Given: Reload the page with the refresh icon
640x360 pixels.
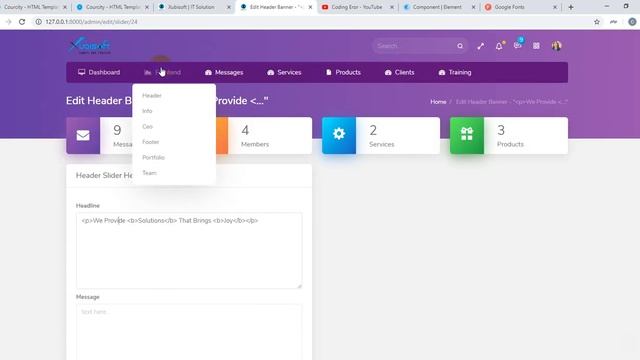Looking at the screenshot, I should (x=22, y=22).
